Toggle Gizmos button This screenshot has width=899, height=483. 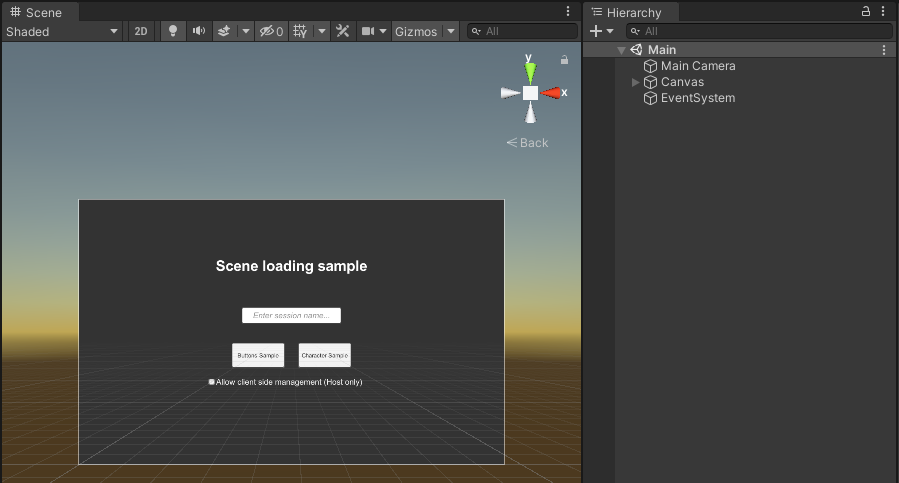pos(417,32)
